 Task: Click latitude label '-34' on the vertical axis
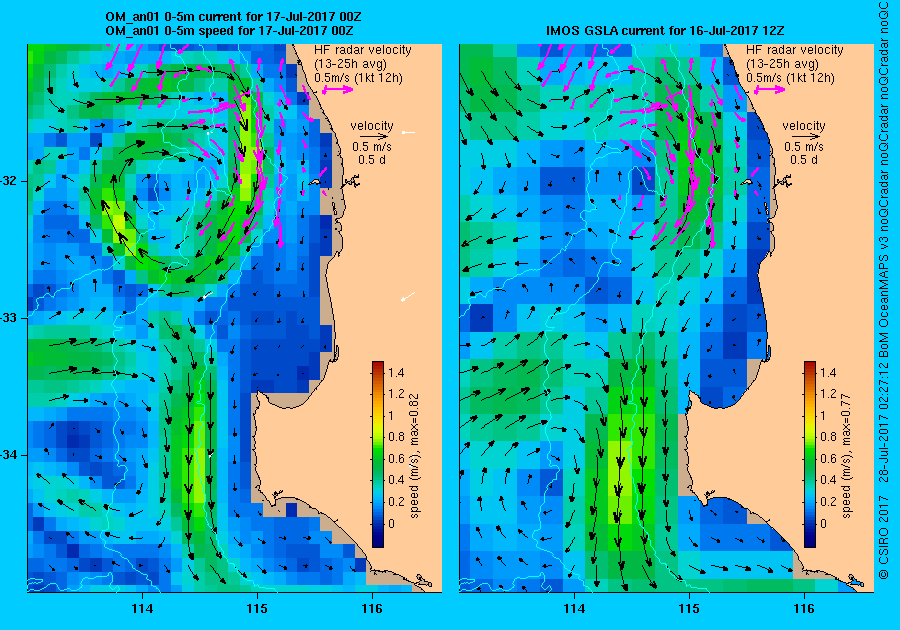tap(10, 455)
